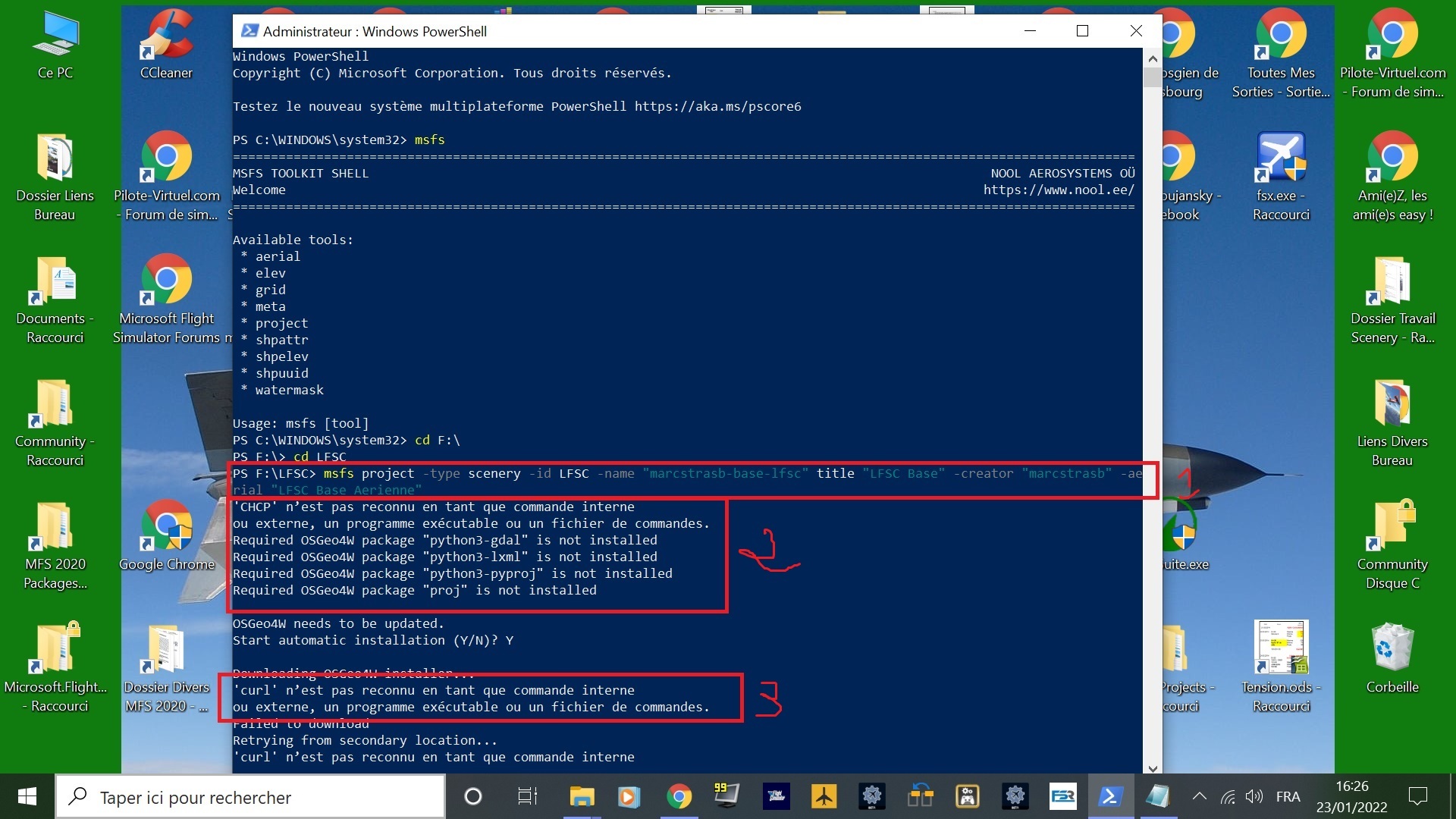
Task: Open the Windows Start menu
Action: pos(27,796)
